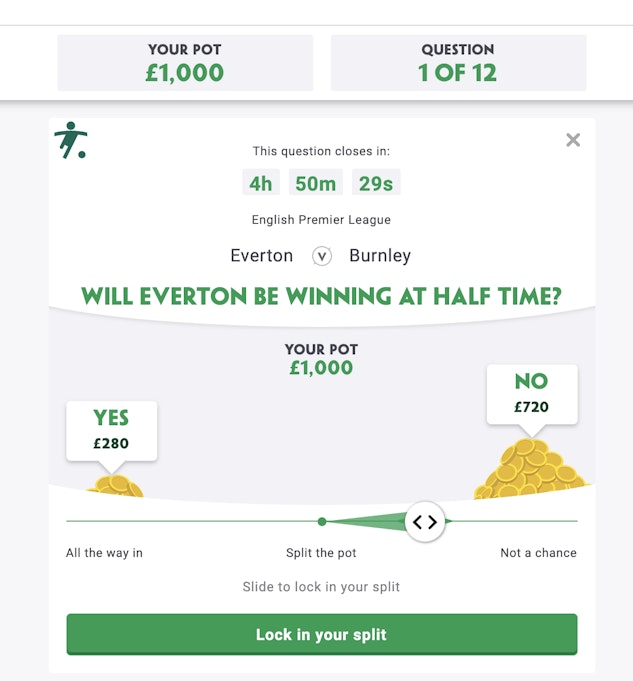Click 'Split the pot' slider label

pos(321,553)
